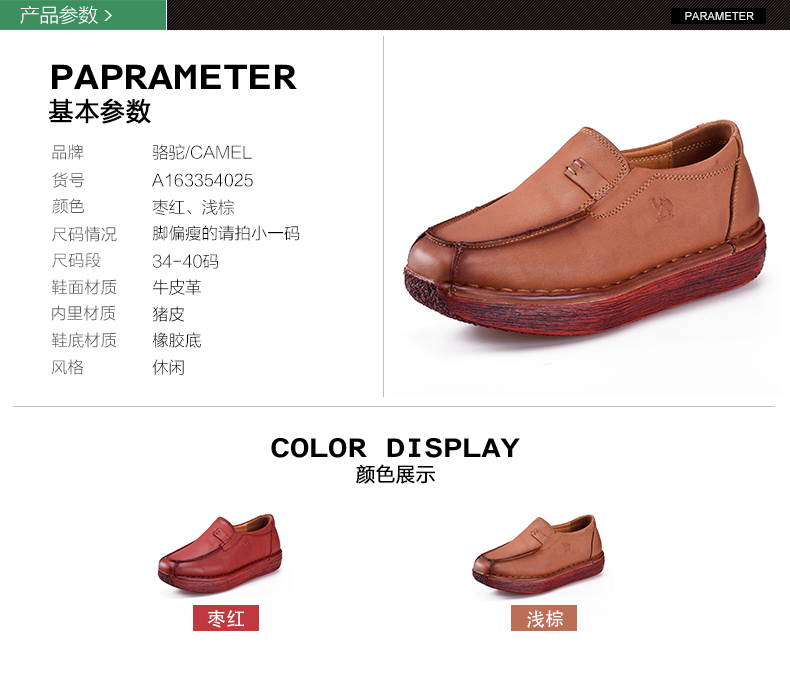Screen dimensions: 790x681
Task: Click the black PARAMETER label
Action: tap(718, 16)
